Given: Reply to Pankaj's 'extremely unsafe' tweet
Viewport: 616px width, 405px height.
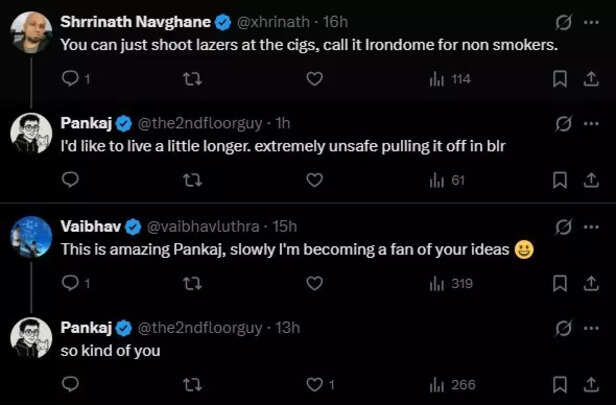Looking at the screenshot, I should point(70,180).
